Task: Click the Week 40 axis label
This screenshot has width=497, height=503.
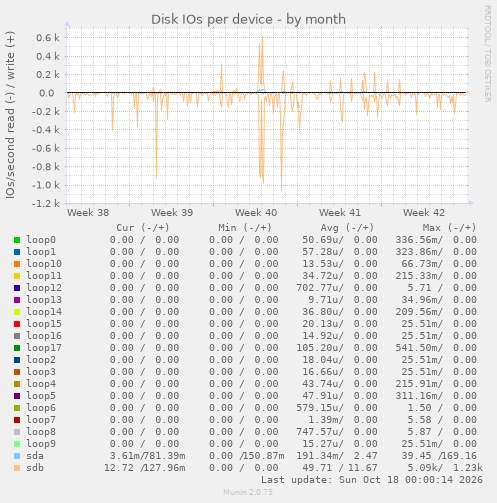Action: pos(256,213)
